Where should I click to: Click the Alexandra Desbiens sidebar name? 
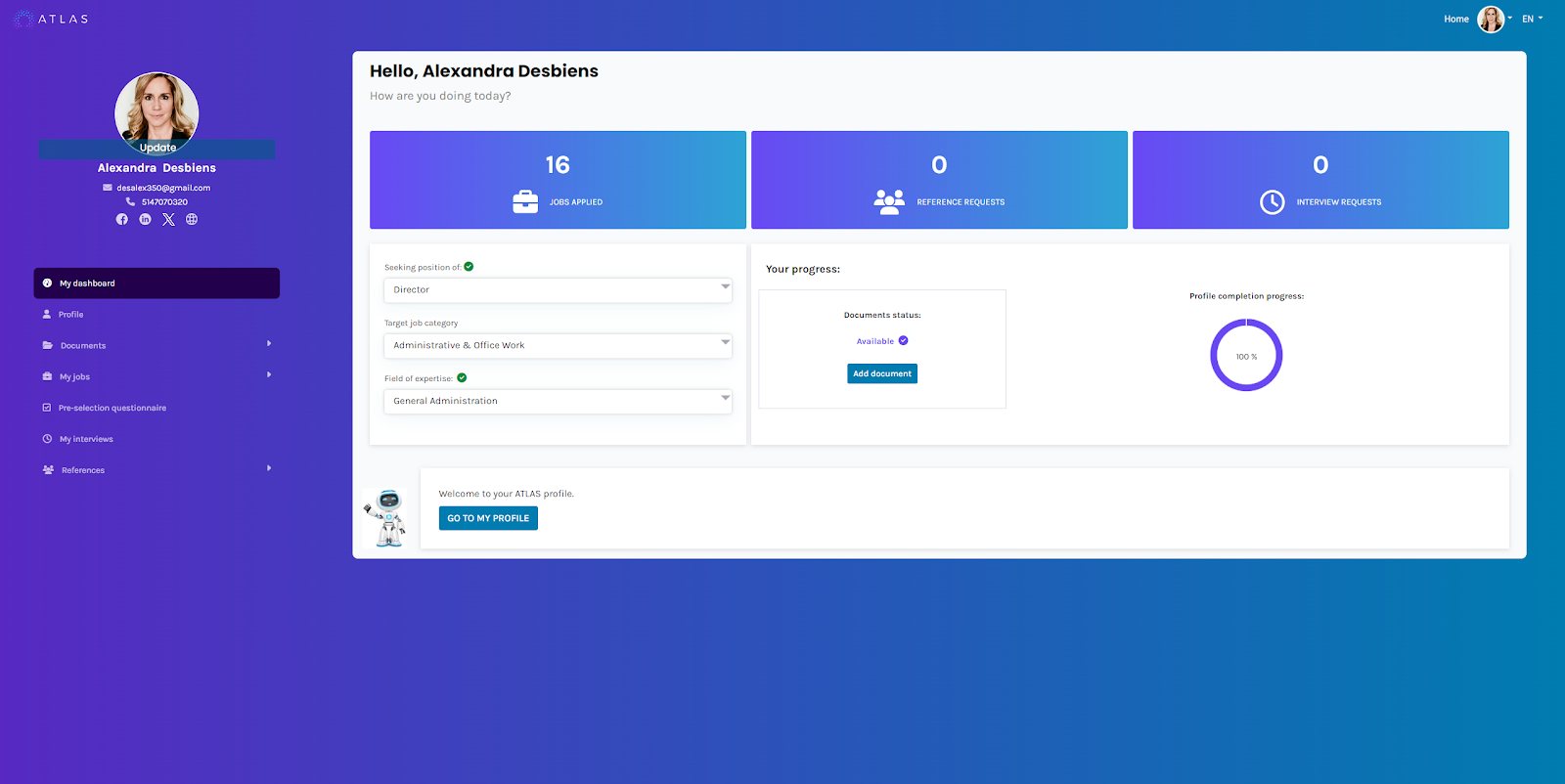(x=156, y=168)
